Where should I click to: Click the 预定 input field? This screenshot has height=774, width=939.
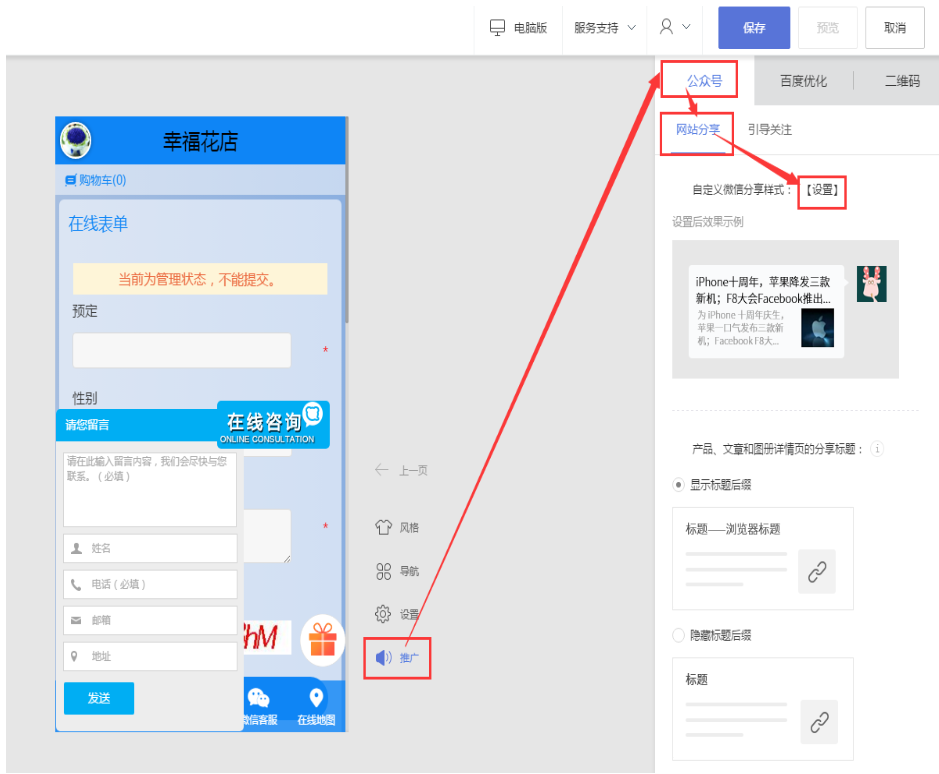click(x=181, y=350)
